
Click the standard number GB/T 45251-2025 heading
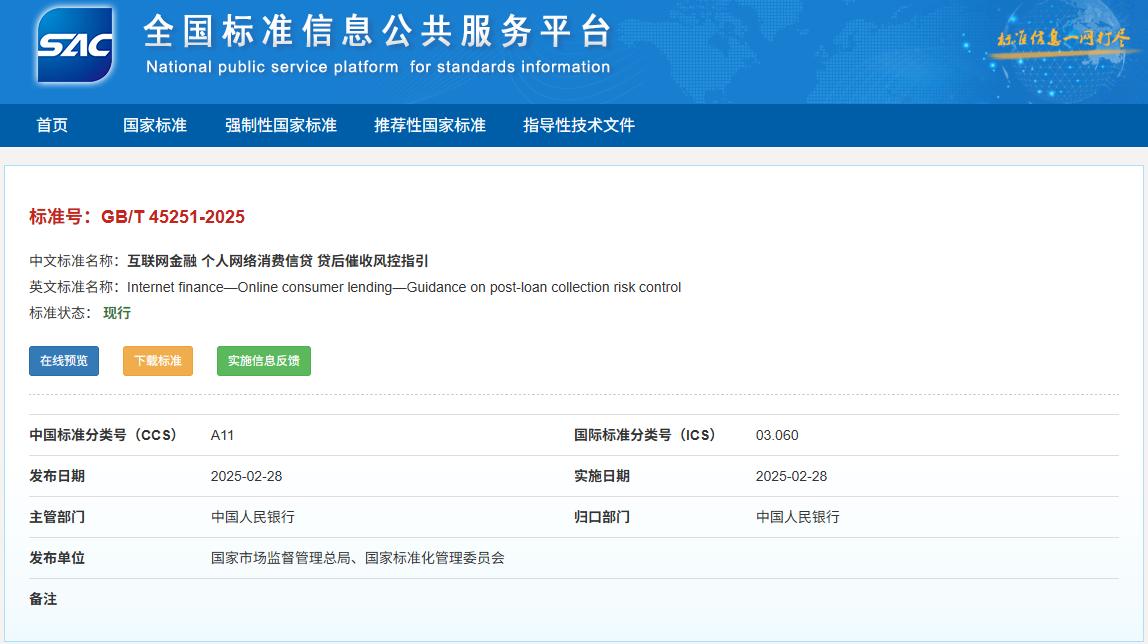pyautogui.click(x=137, y=217)
